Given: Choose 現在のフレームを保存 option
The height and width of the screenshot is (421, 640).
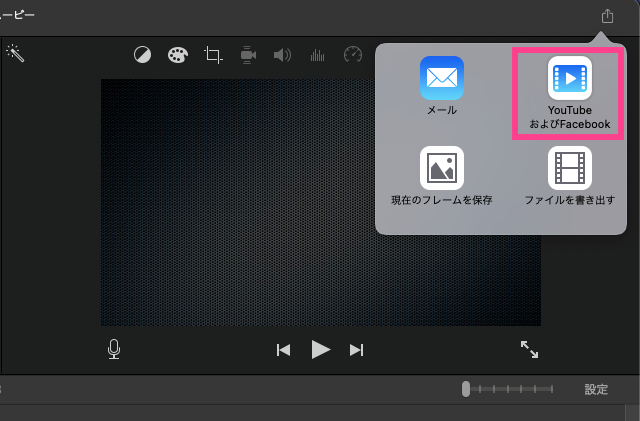Looking at the screenshot, I should click(442, 176).
